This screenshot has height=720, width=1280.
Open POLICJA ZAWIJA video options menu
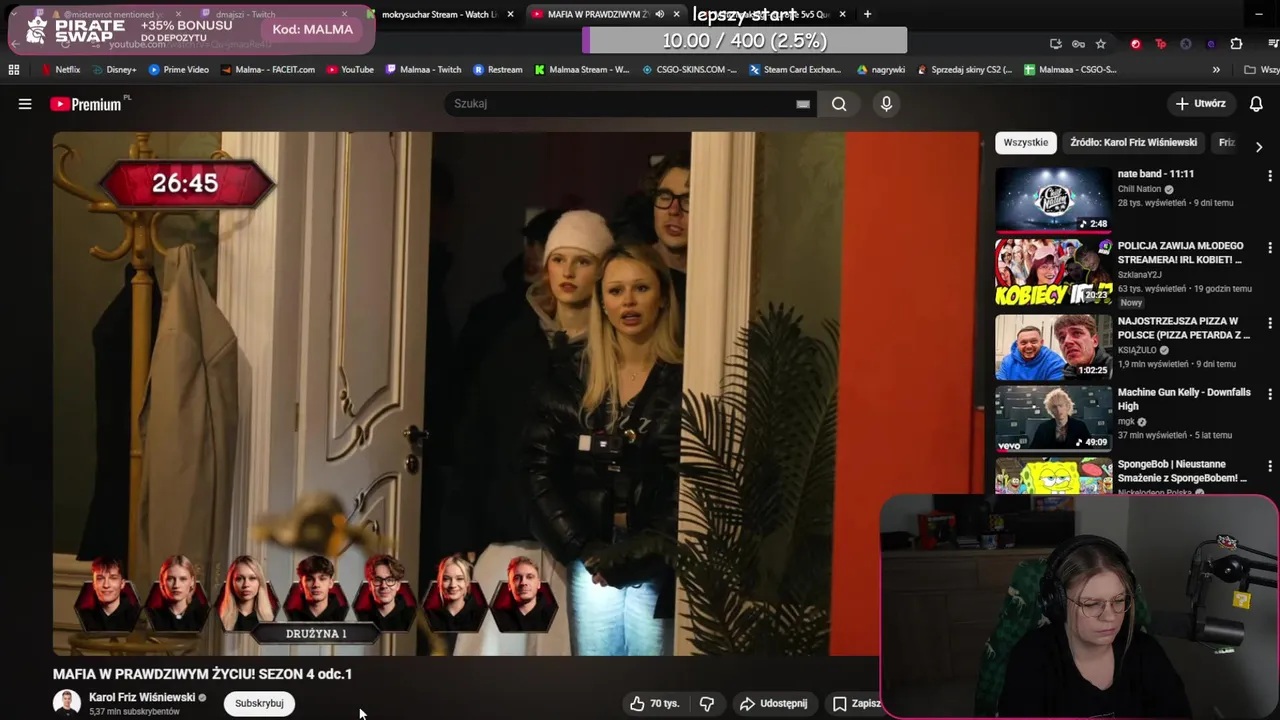tap(1270, 248)
